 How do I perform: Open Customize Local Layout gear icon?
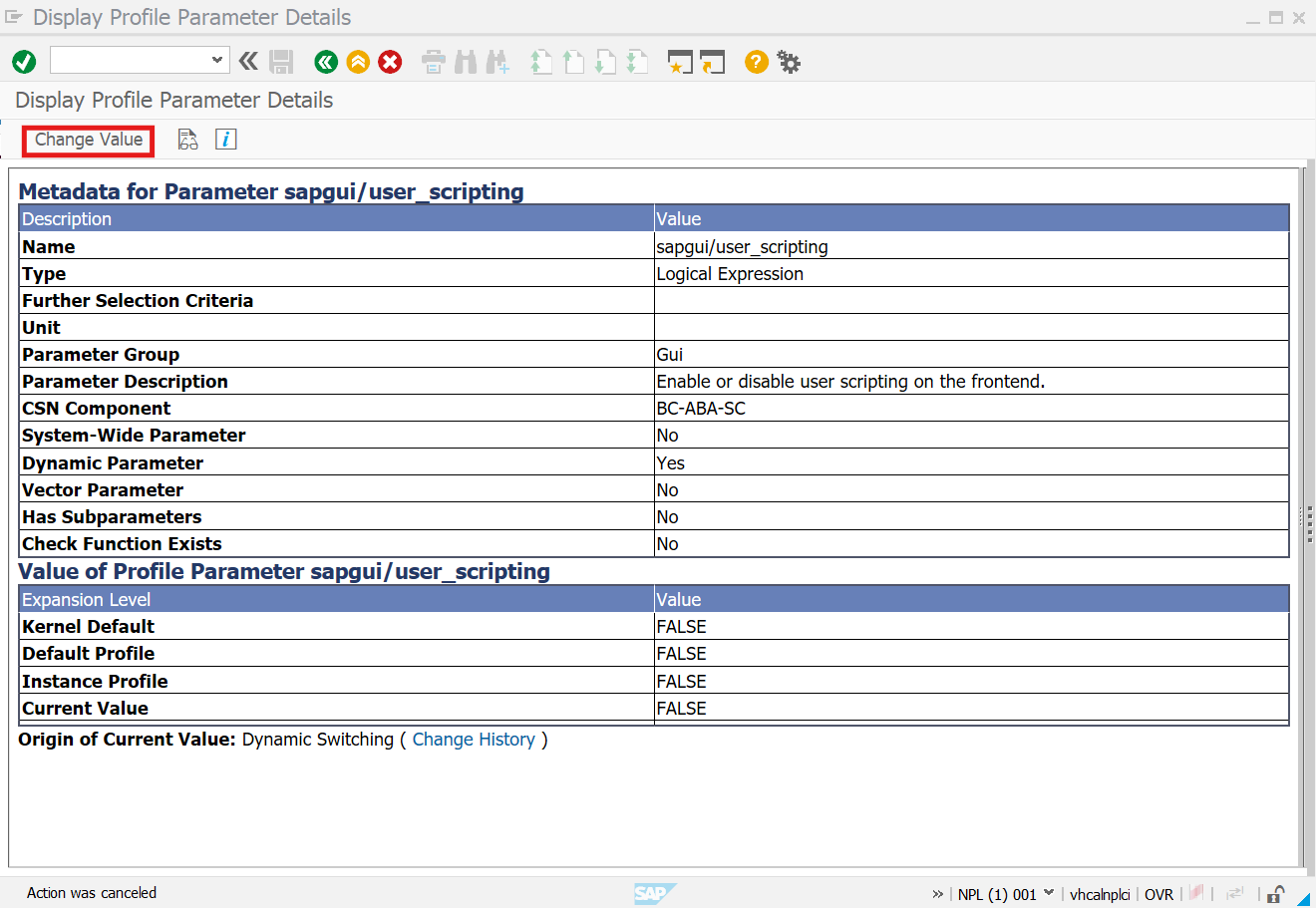point(789,62)
